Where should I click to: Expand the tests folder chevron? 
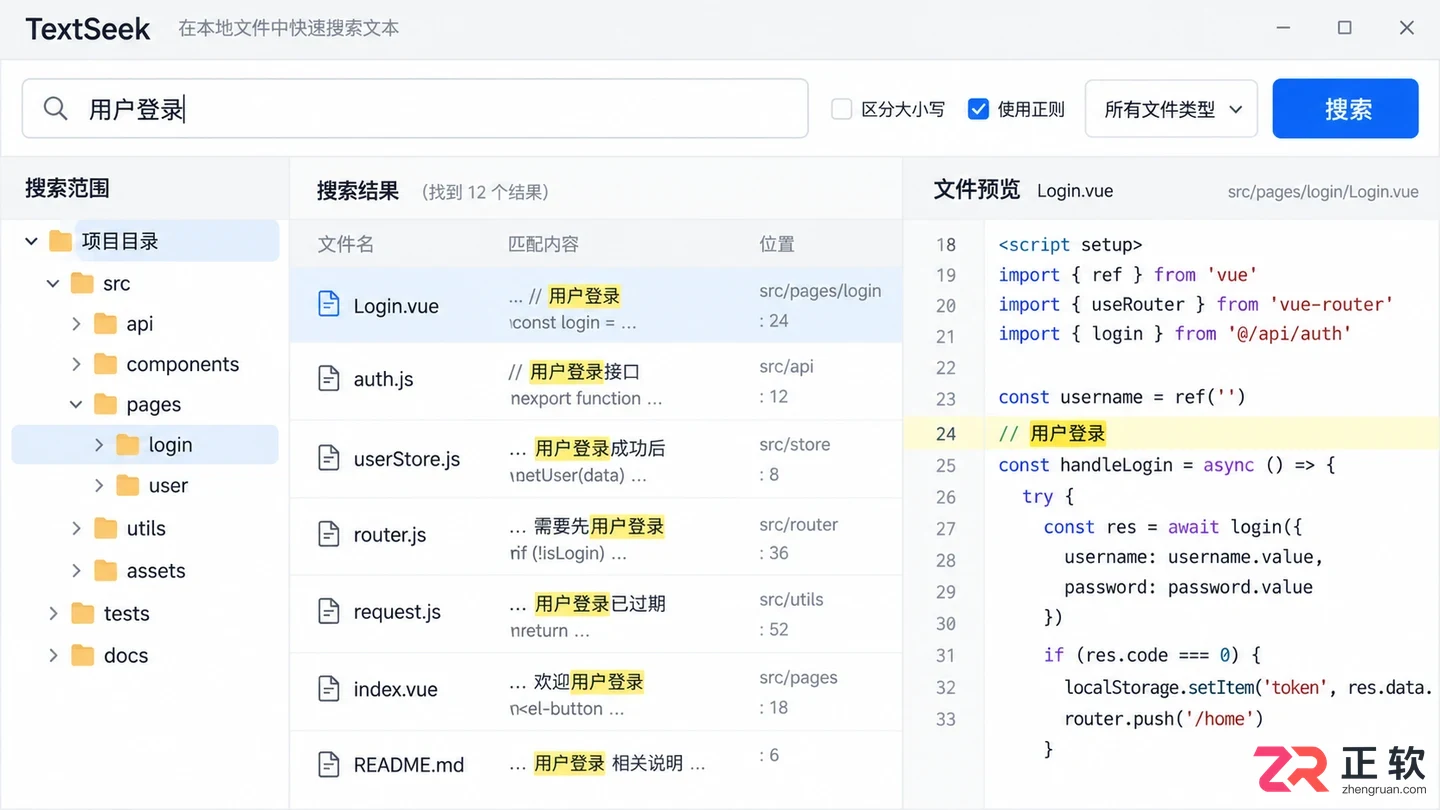point(53,613)
